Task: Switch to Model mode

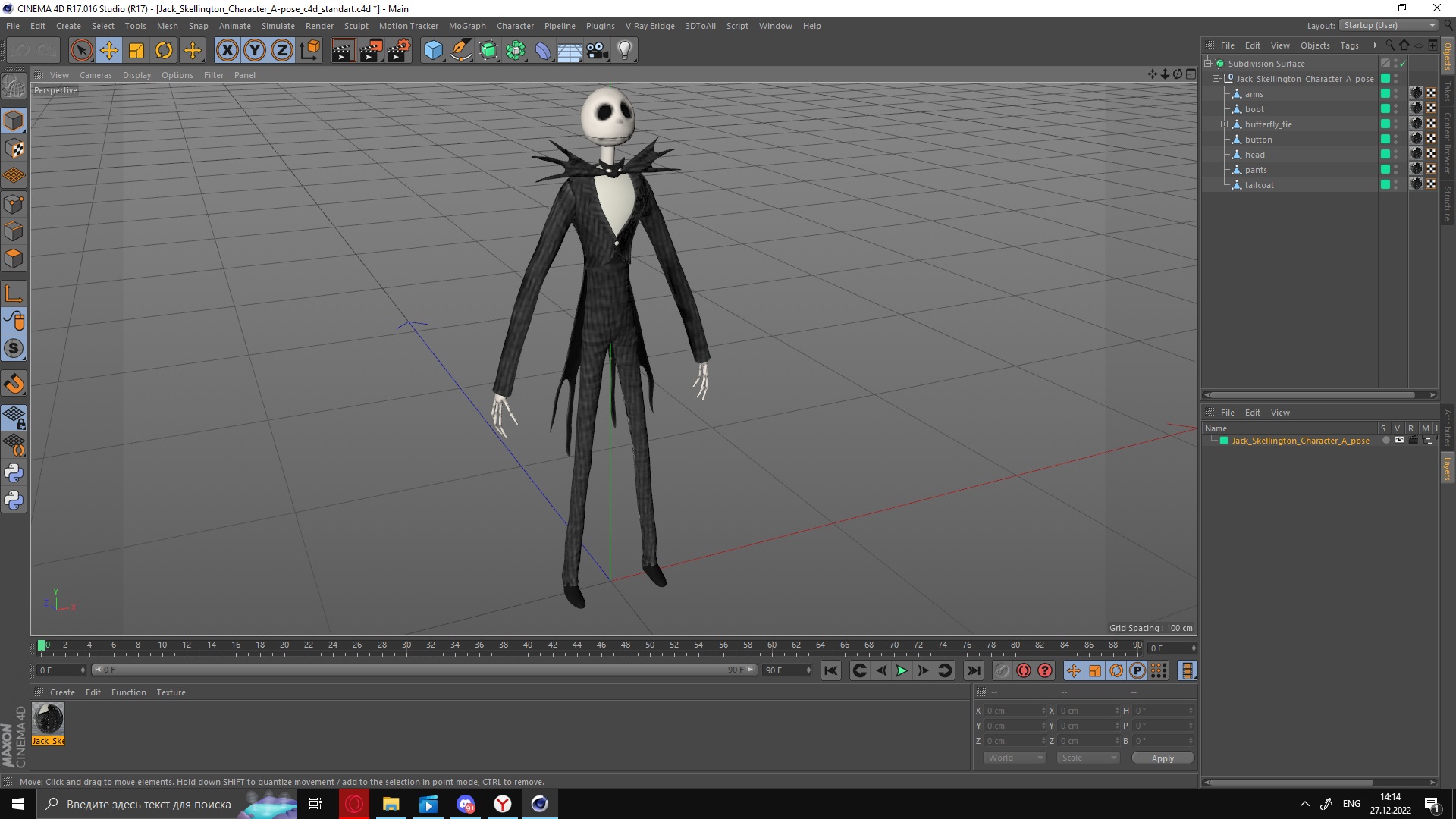Action: pyautogui.click(x=14, y=121)
